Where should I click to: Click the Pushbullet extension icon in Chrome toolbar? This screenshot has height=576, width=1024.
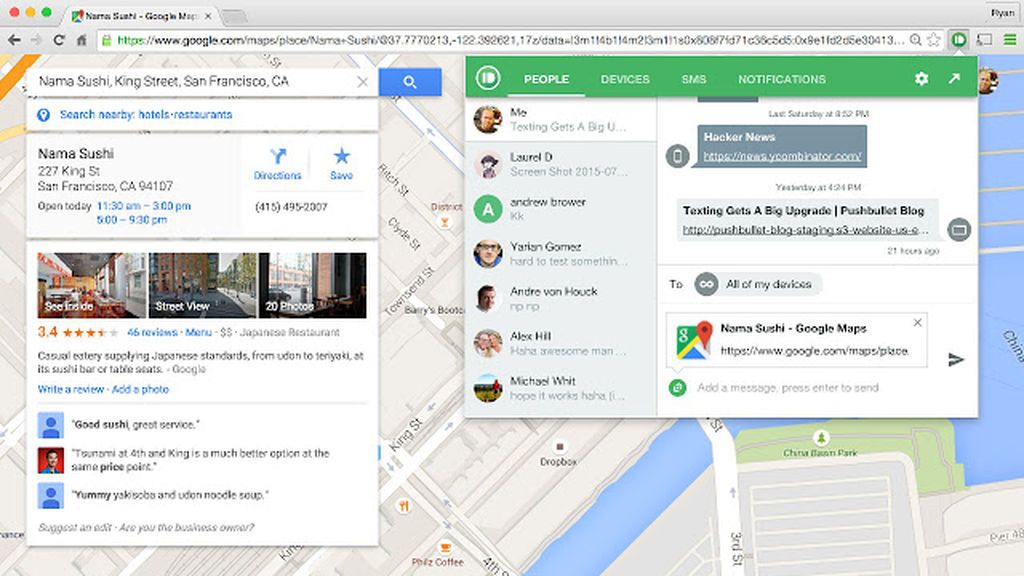pyautogui.click(x=959, y=40)
